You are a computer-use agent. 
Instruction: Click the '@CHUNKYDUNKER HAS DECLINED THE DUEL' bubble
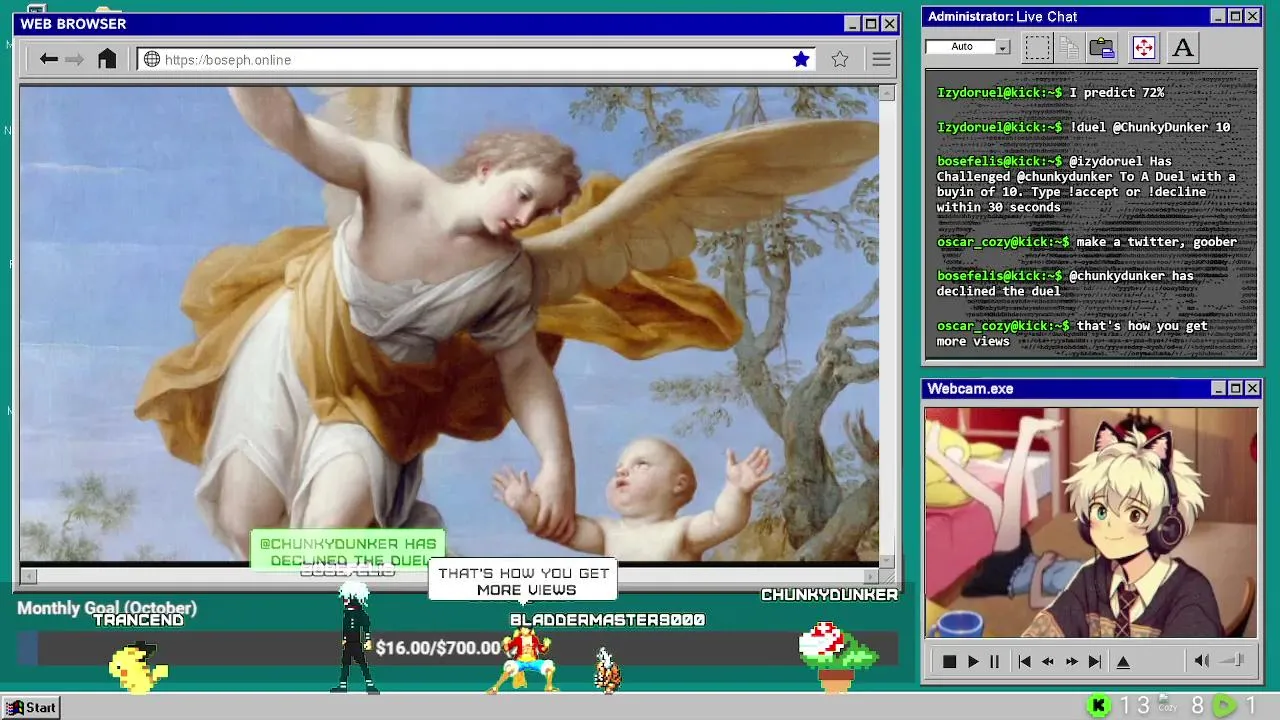coord(347,551)
